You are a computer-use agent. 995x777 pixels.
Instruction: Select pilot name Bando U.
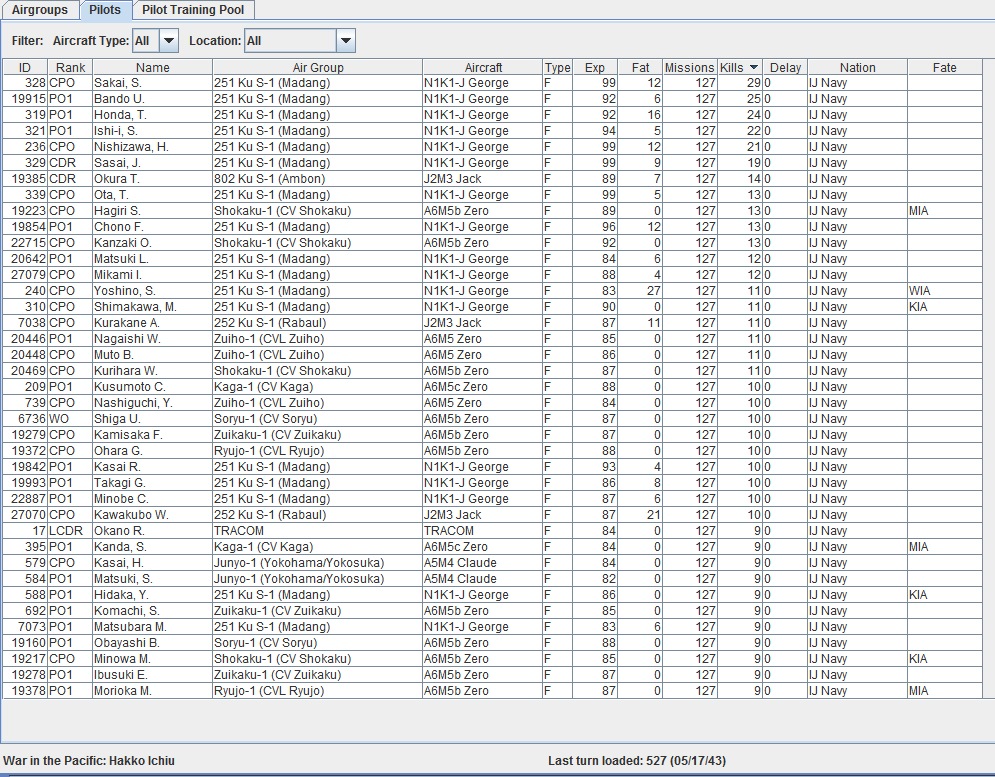click(119, 98)
